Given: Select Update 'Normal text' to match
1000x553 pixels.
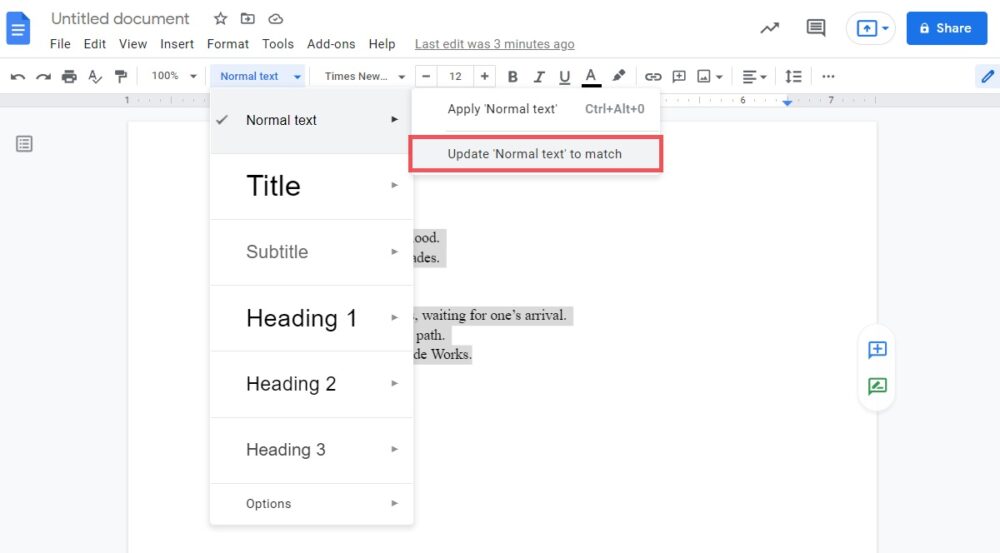Looking at the screenshot, I should click(x=535, y=154).
